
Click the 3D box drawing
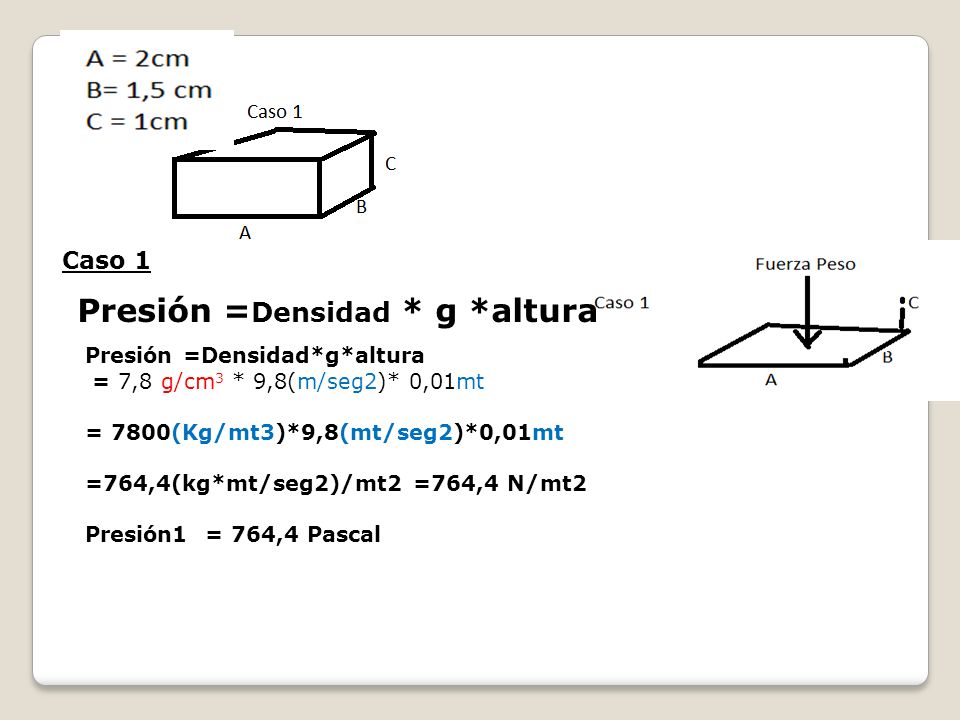274,173
